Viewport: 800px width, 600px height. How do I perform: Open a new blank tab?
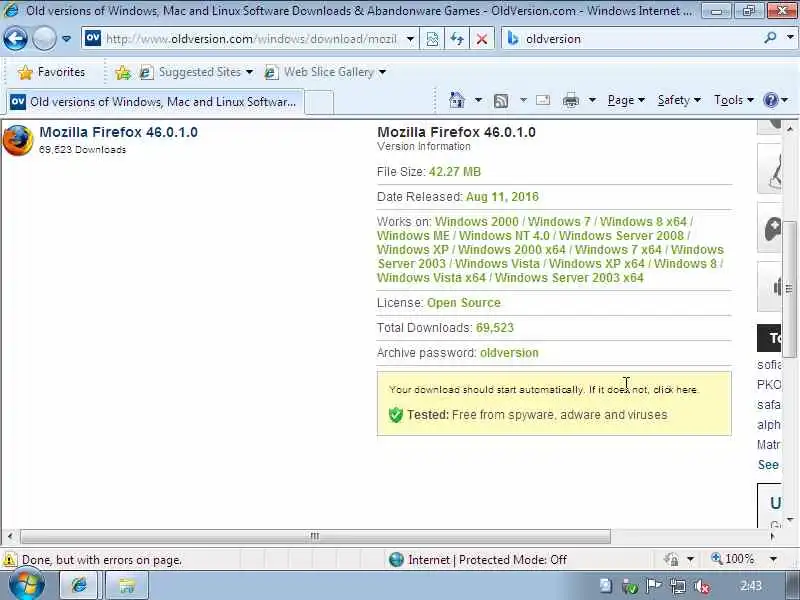pos(319,102)
